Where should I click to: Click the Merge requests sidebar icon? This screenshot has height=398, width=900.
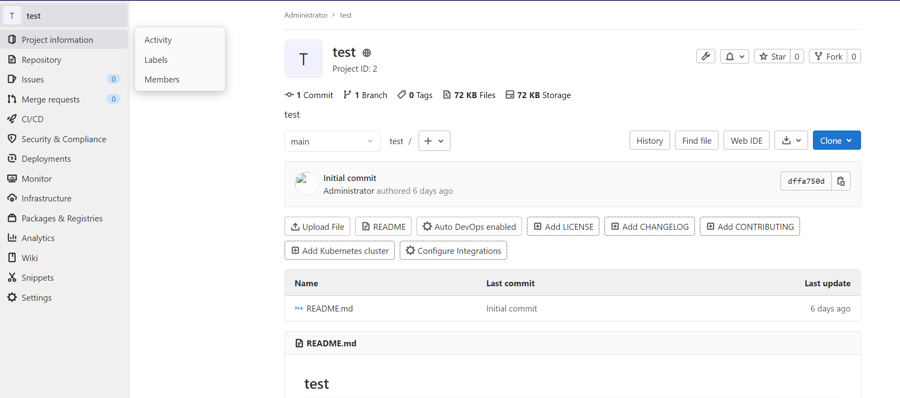coord(11,99)
